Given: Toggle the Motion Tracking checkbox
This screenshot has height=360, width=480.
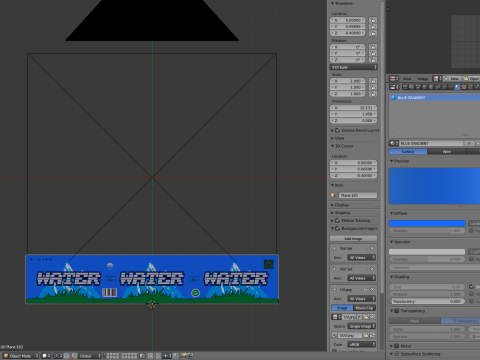Looking at the screenshot, I should (337, 220).
